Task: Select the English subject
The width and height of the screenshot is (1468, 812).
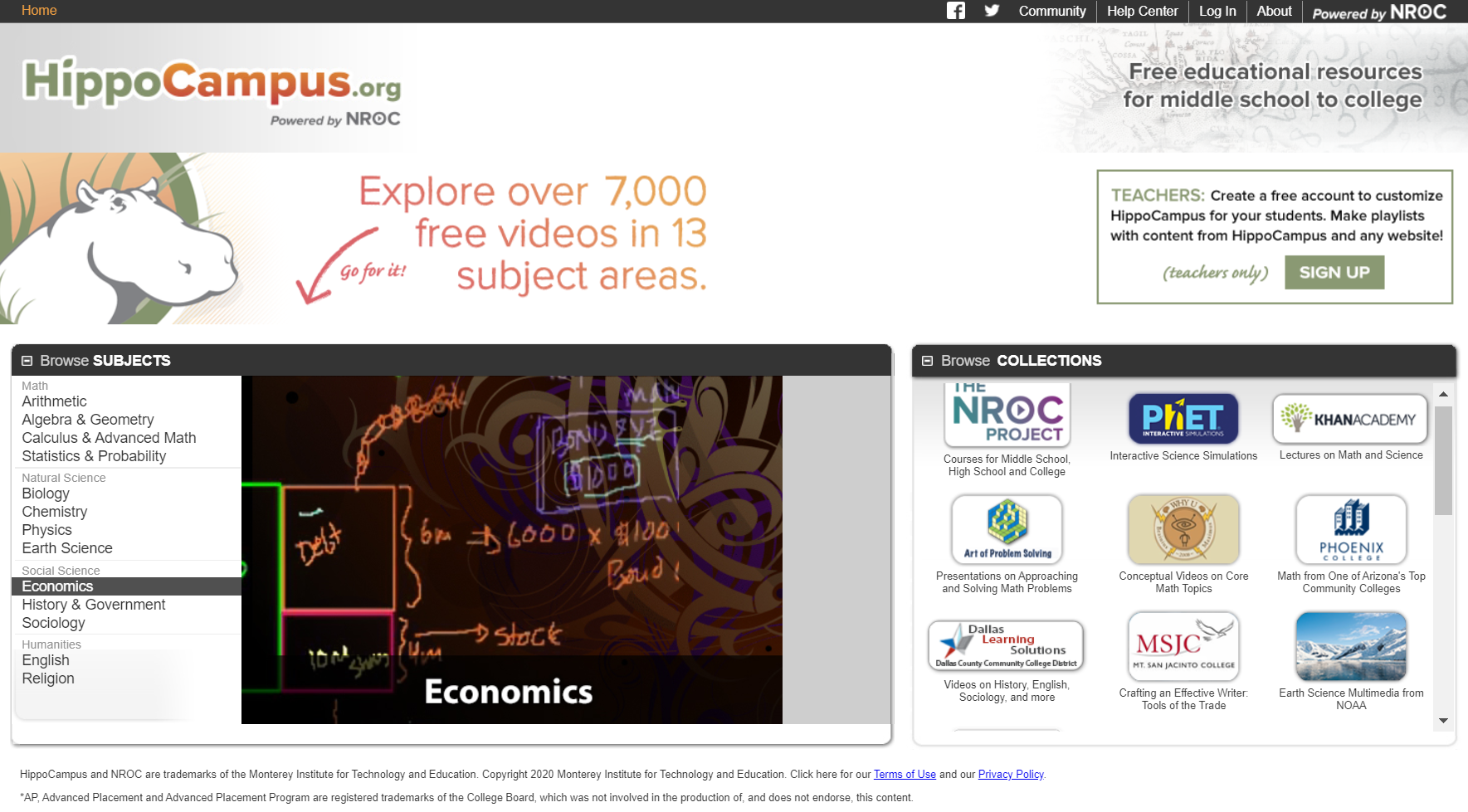Action: [46, 660]
